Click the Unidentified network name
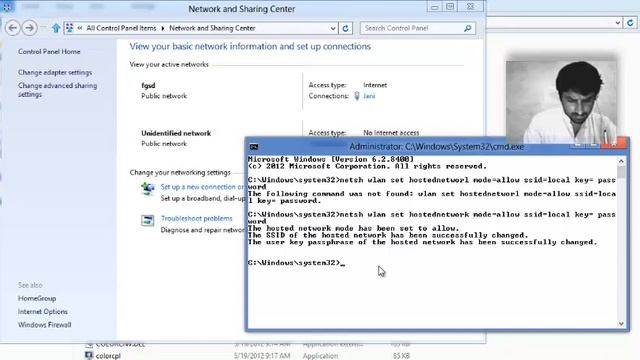The image size is (640, 360). click(x=176, y=133)
